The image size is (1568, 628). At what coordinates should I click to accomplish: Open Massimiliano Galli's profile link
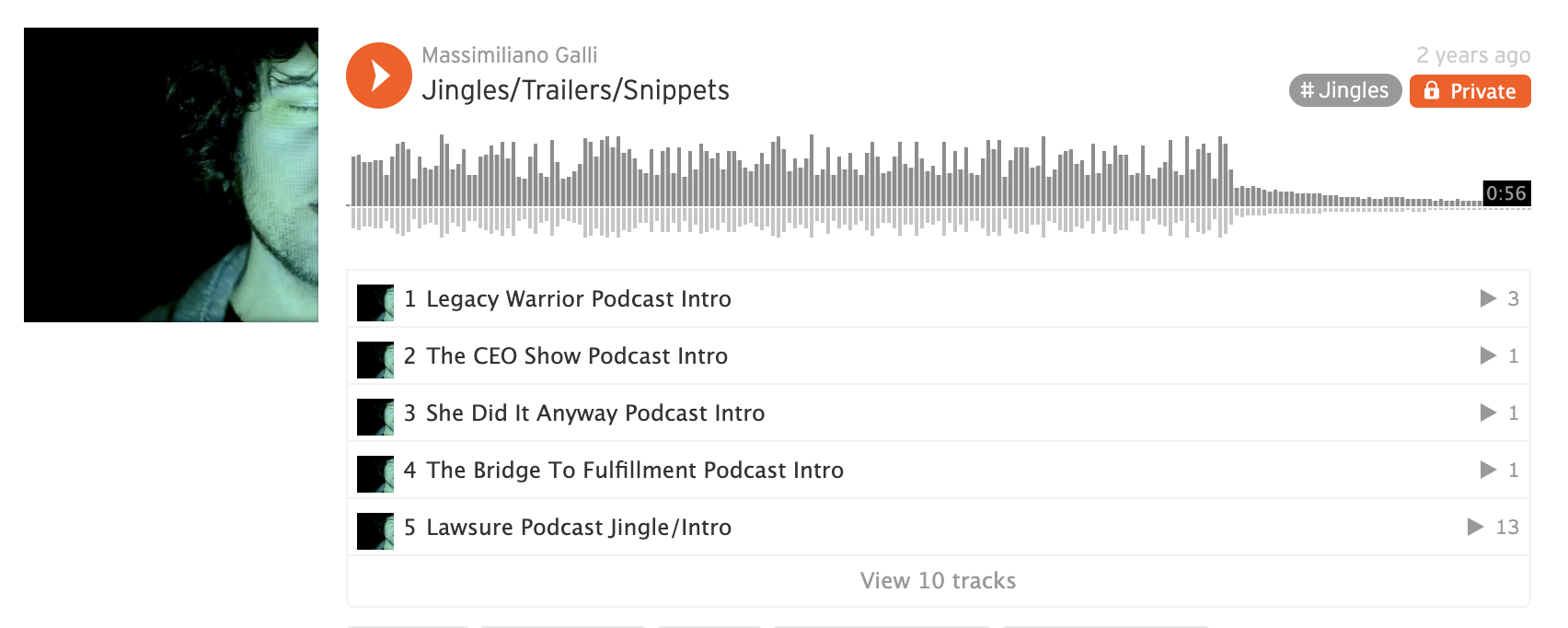pos(510,55)
